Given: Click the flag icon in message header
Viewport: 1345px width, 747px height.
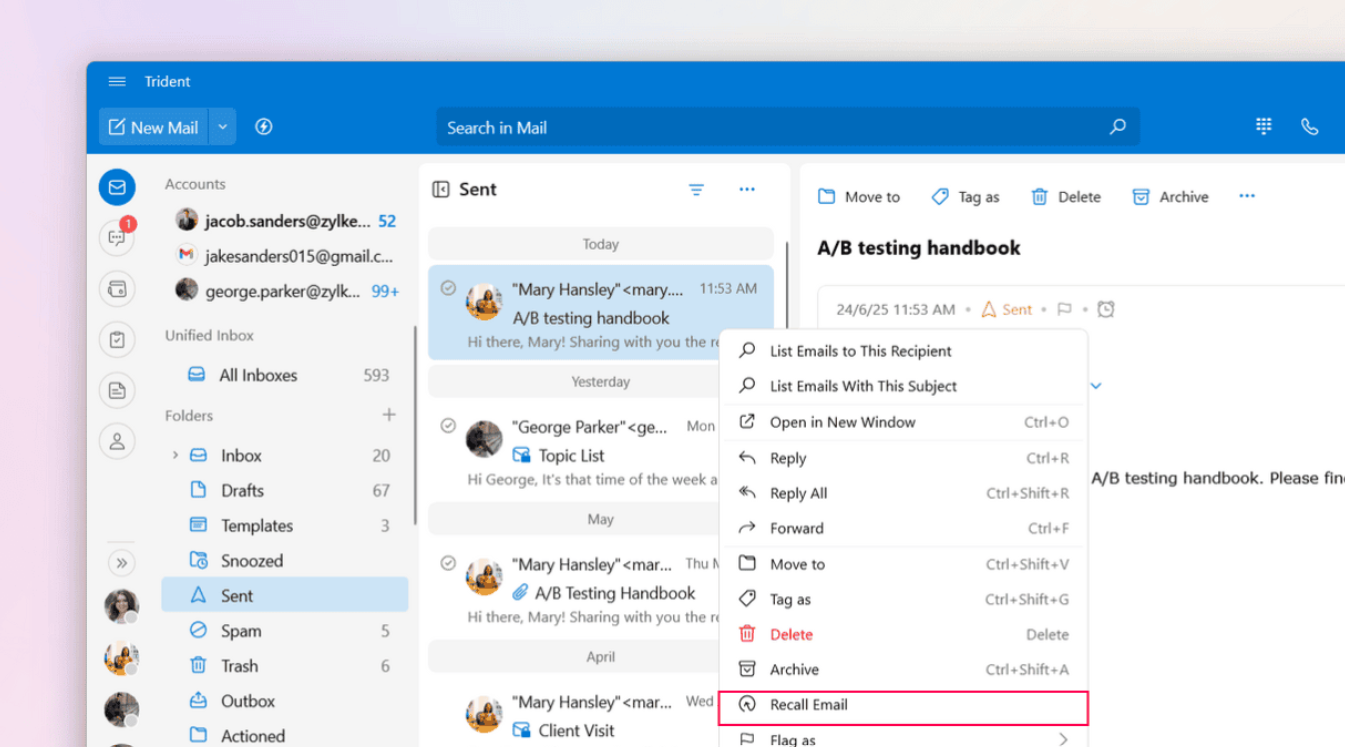Looking at the screenshot, I should tap(1064, 310).
